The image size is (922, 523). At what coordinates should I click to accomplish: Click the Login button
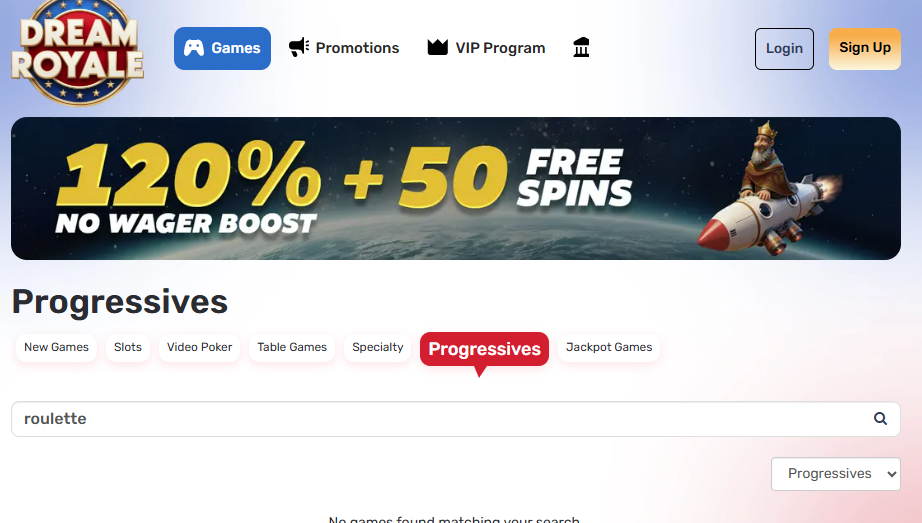click(x=784, y=49)
